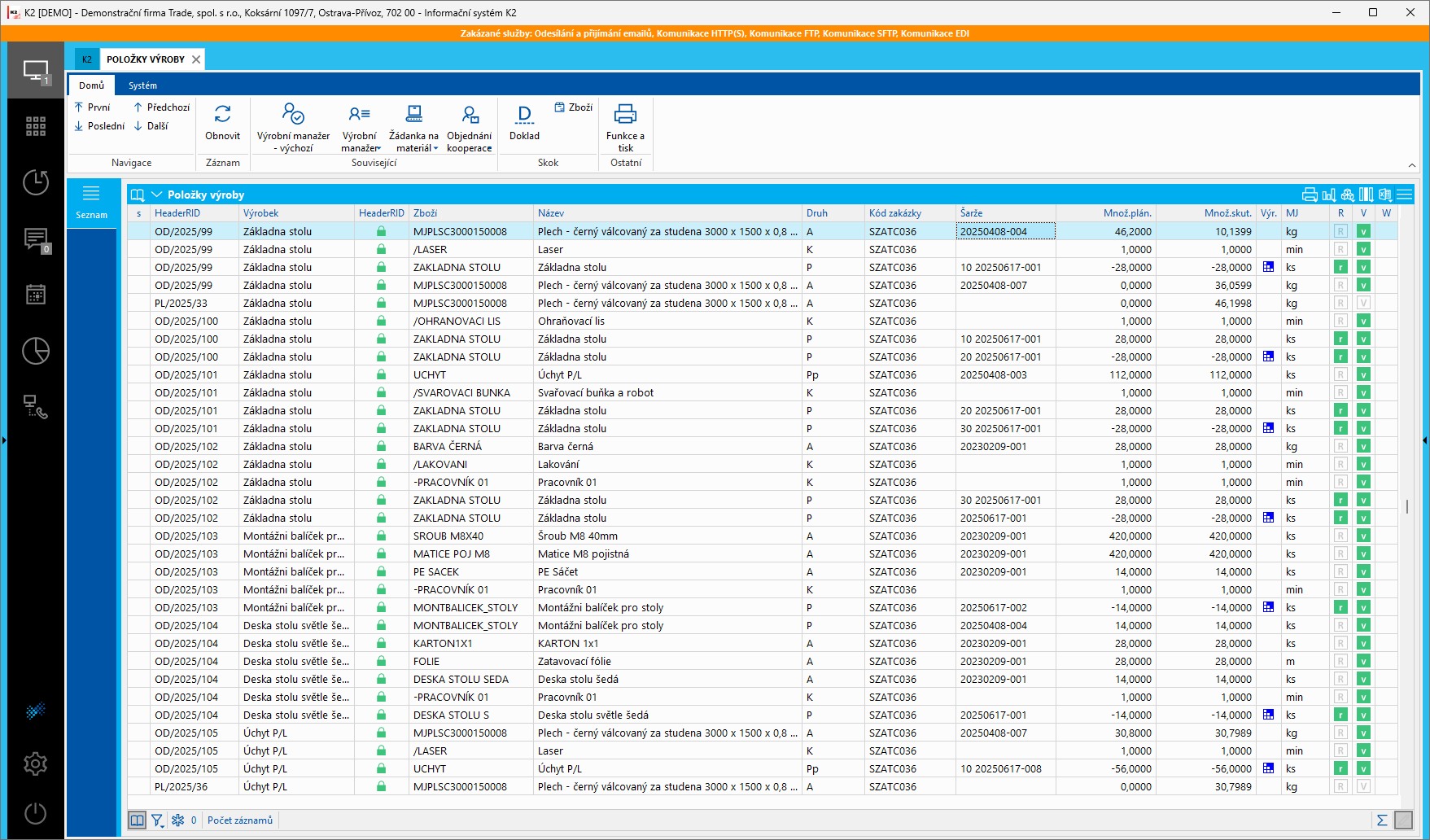Select the K2 tab

[x=87, y=59]
